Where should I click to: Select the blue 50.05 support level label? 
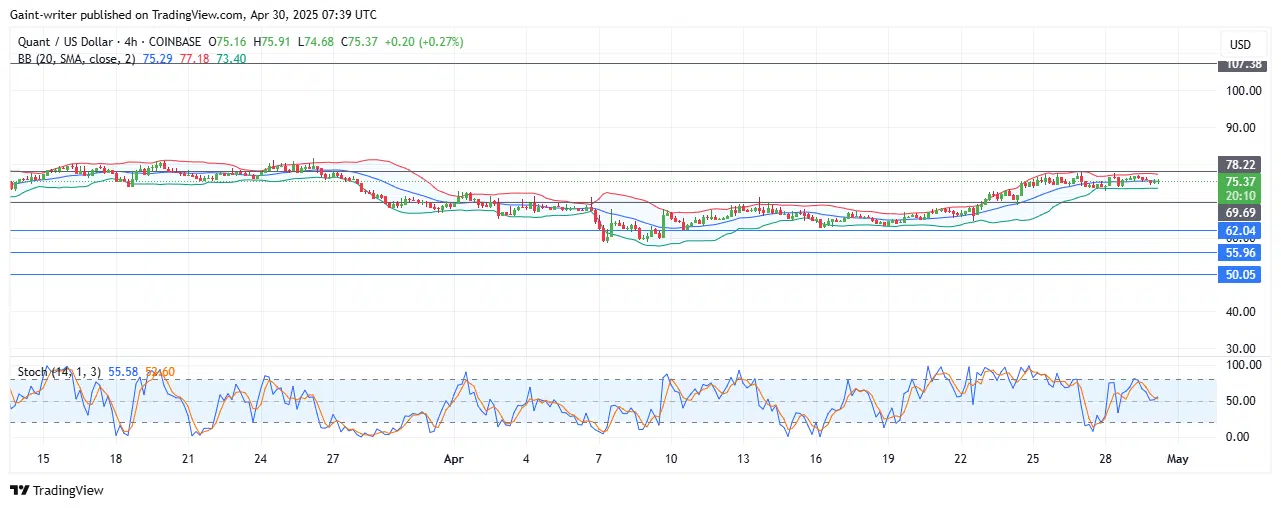pos(1239,275)
